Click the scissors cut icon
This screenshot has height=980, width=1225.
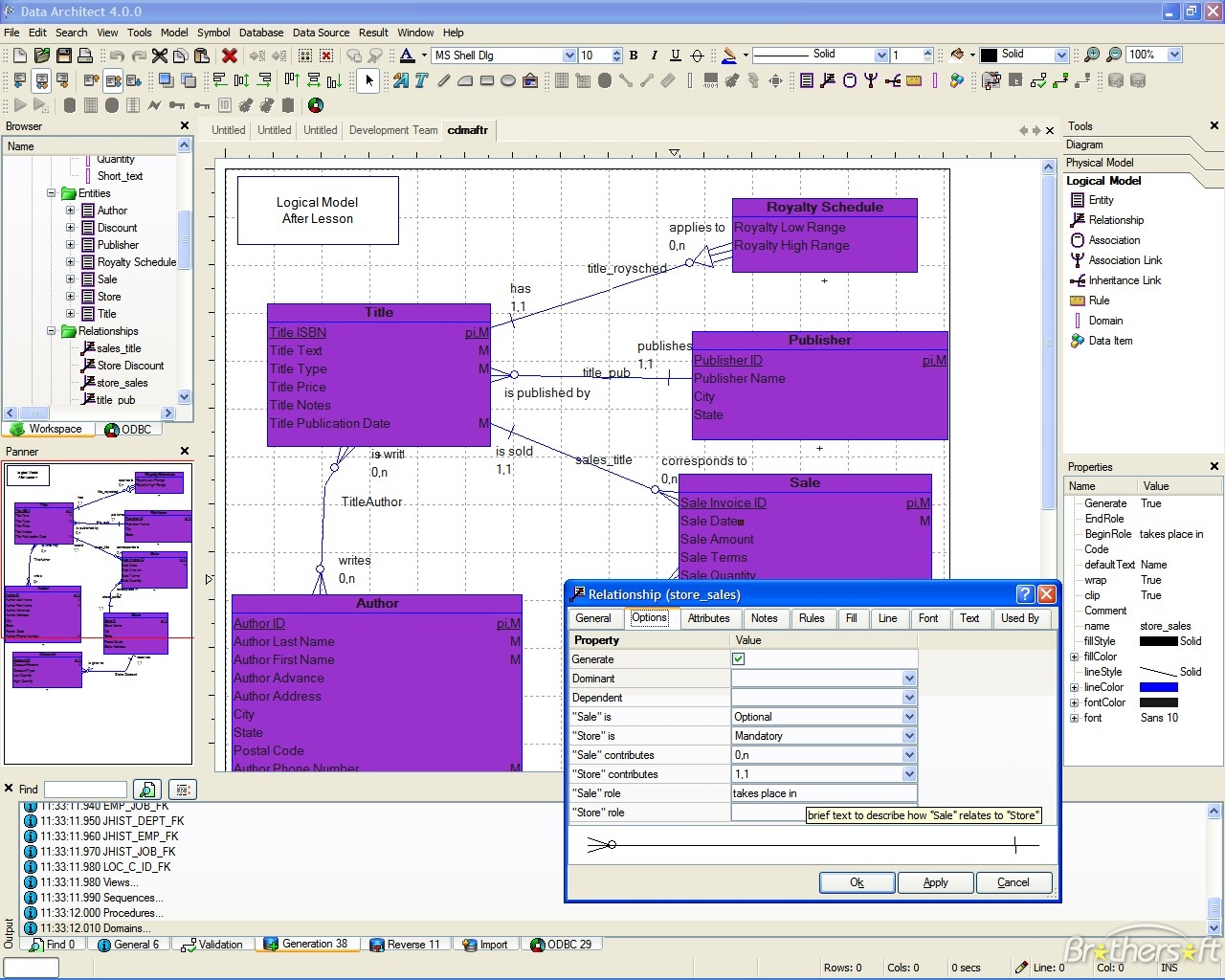coord(160,56)
